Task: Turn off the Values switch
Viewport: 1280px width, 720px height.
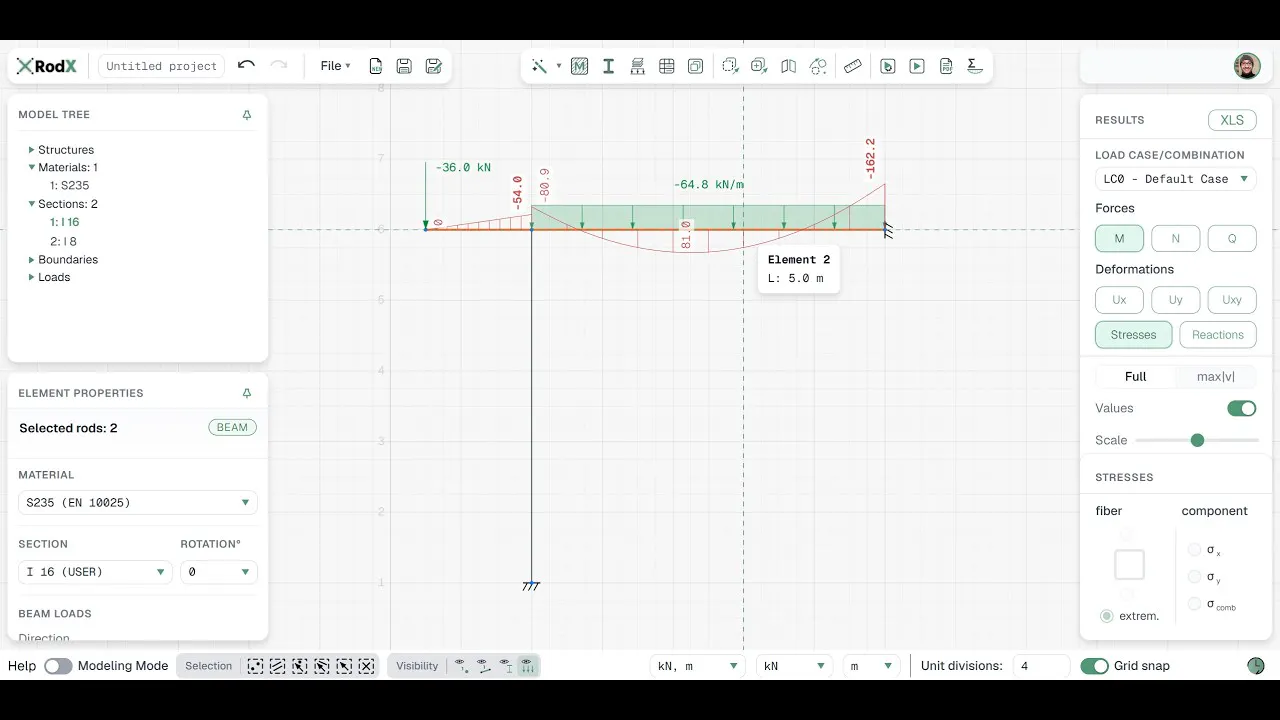Action: (x=1242, y=408)
